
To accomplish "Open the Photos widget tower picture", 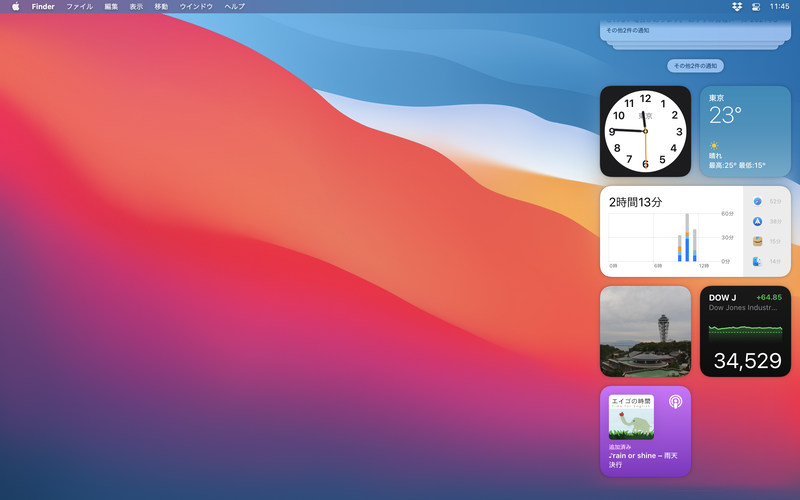I will point(645,331).
